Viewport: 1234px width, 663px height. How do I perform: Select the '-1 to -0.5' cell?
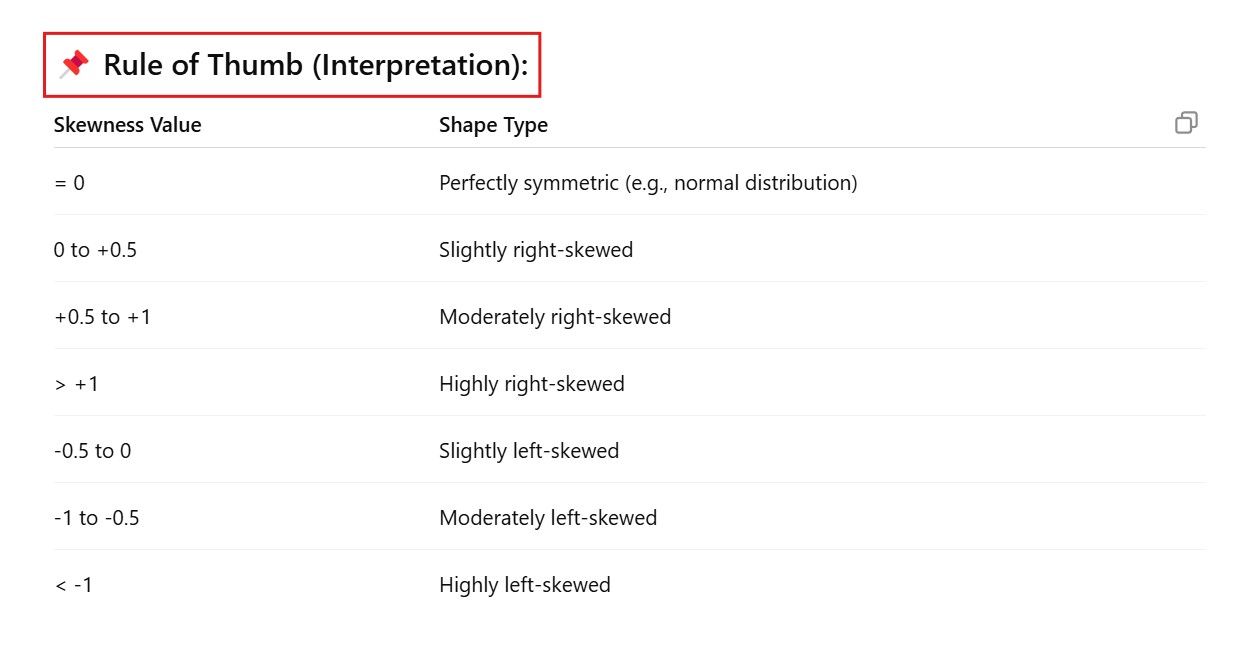click(96, 518)
